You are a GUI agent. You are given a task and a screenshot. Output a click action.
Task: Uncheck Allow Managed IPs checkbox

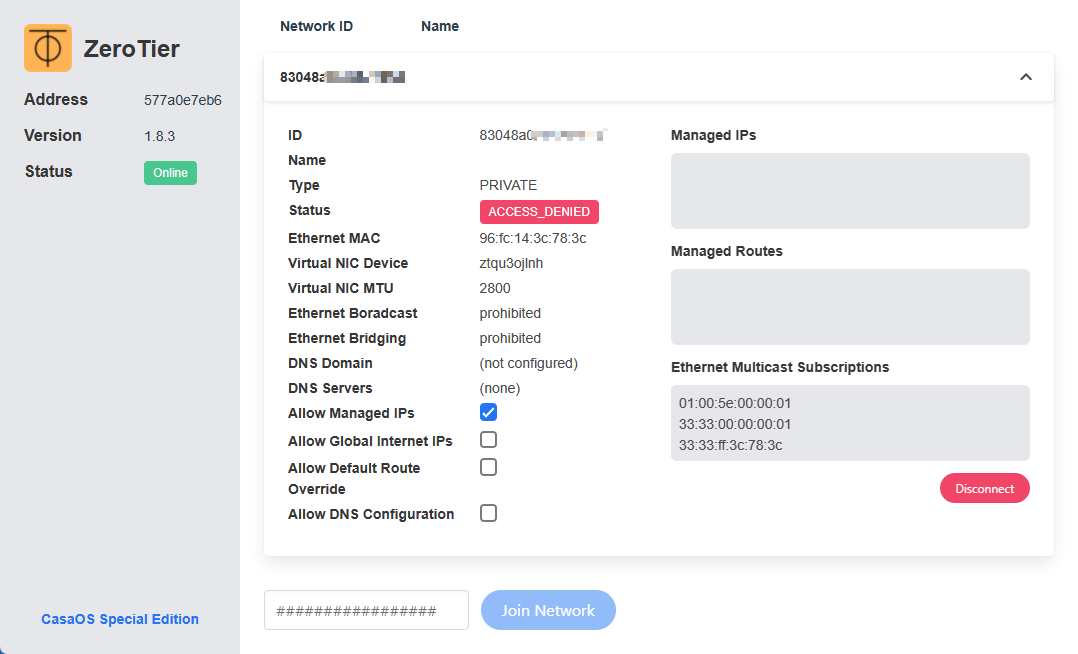click(488, 413)
